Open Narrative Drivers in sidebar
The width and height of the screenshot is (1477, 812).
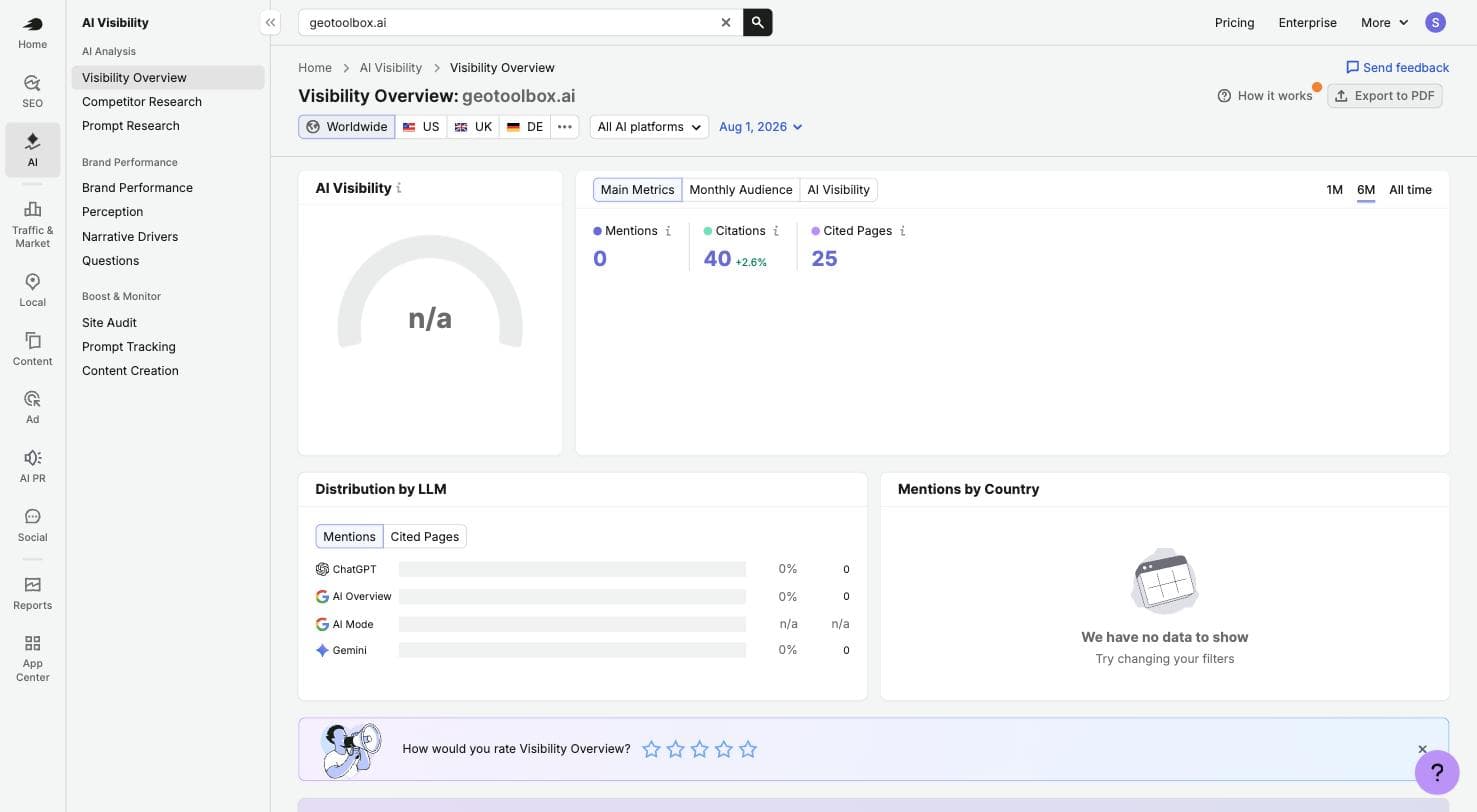tap(130, 237)
